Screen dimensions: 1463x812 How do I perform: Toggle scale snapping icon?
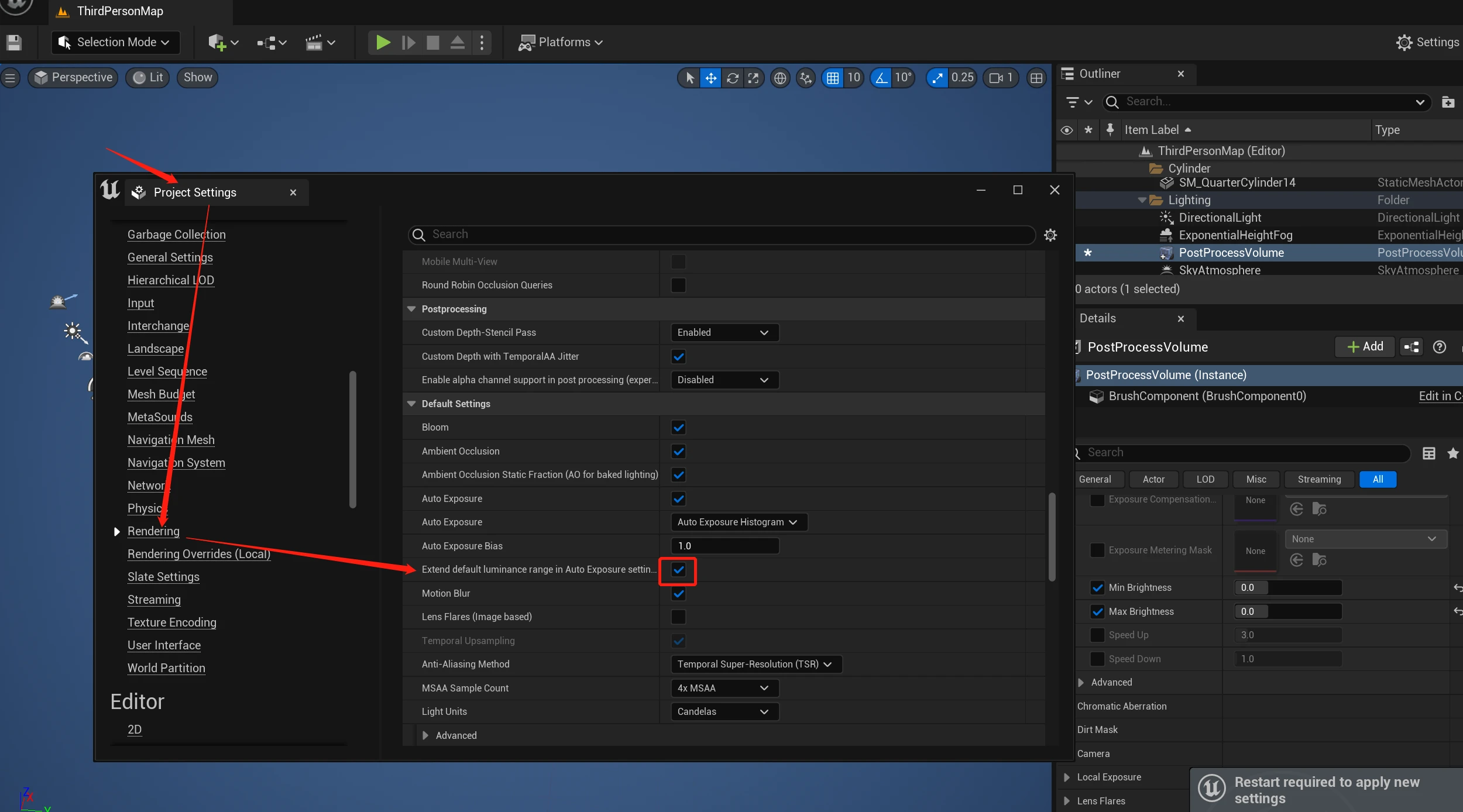pos(937,78)
